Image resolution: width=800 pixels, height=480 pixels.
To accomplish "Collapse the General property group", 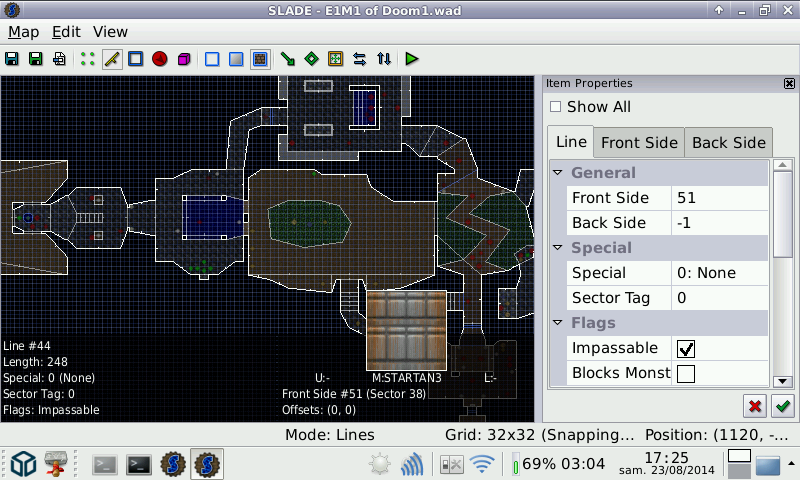I will tap(558, 173).
